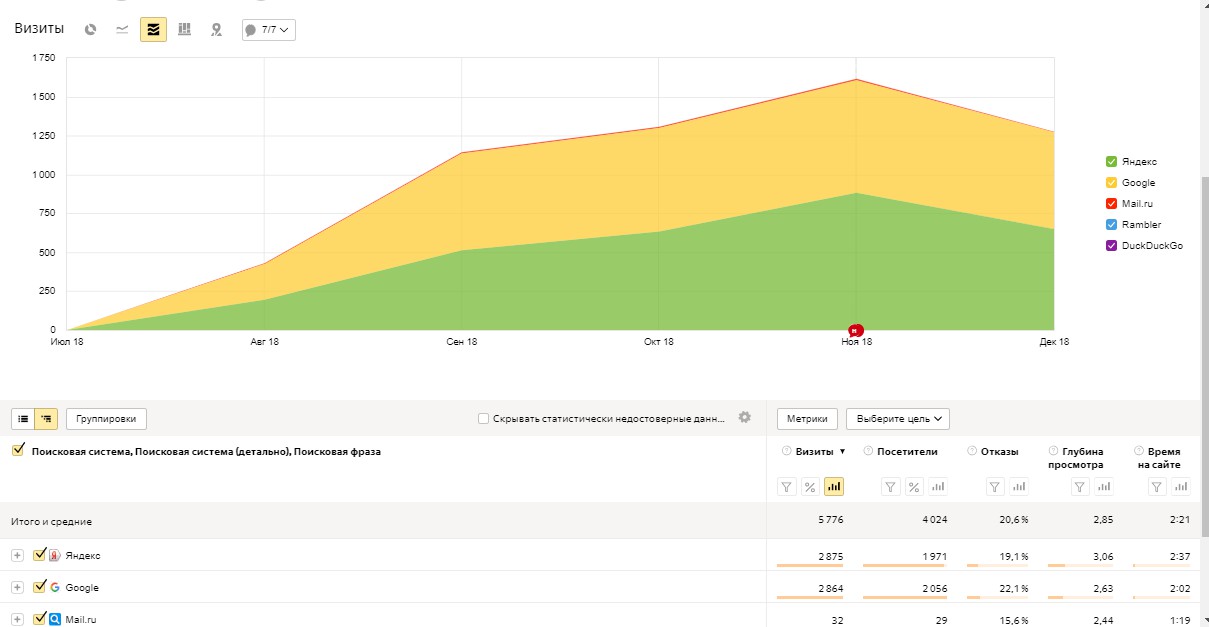Viewport: 1209px width, 627px height.
Task: Click the red marker at Ноя 18
Action: pyautogui.click(x=856, y=330)
